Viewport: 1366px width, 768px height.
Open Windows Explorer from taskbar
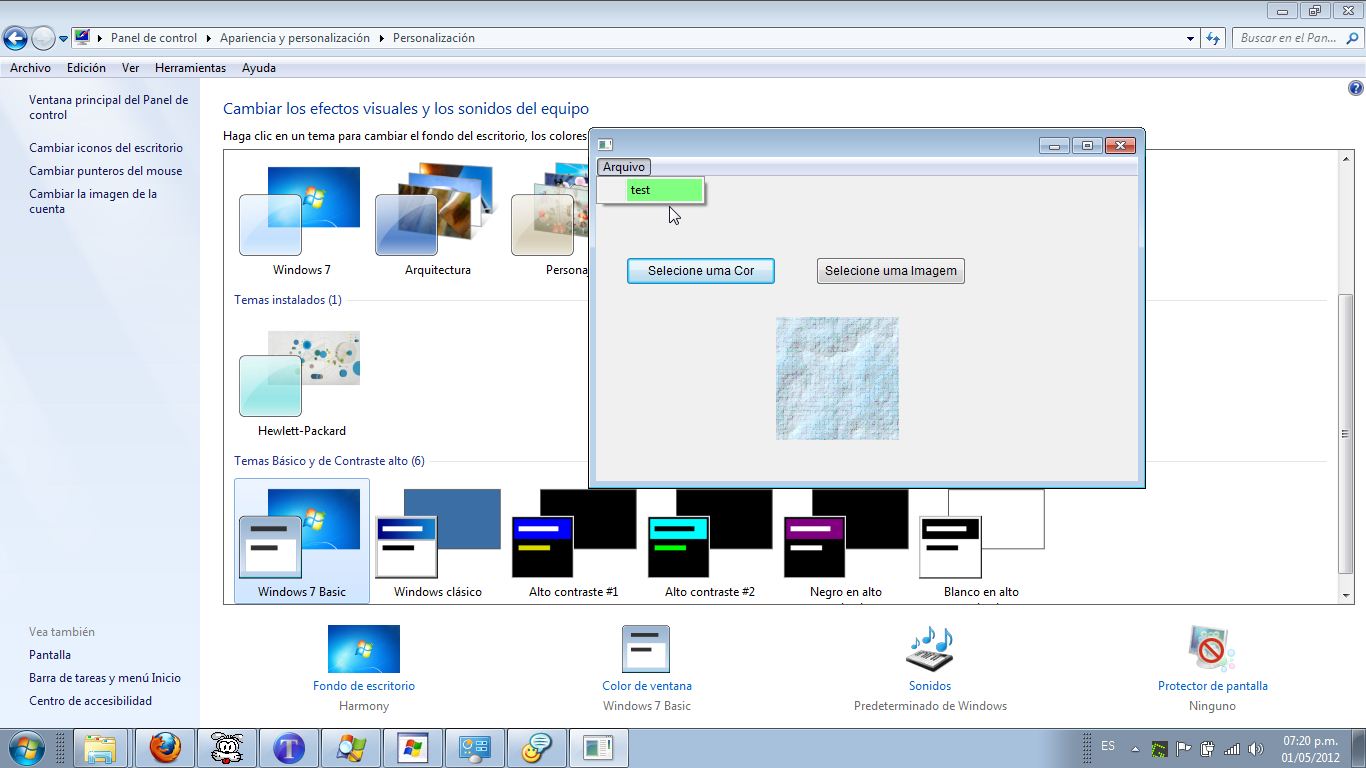101,748
